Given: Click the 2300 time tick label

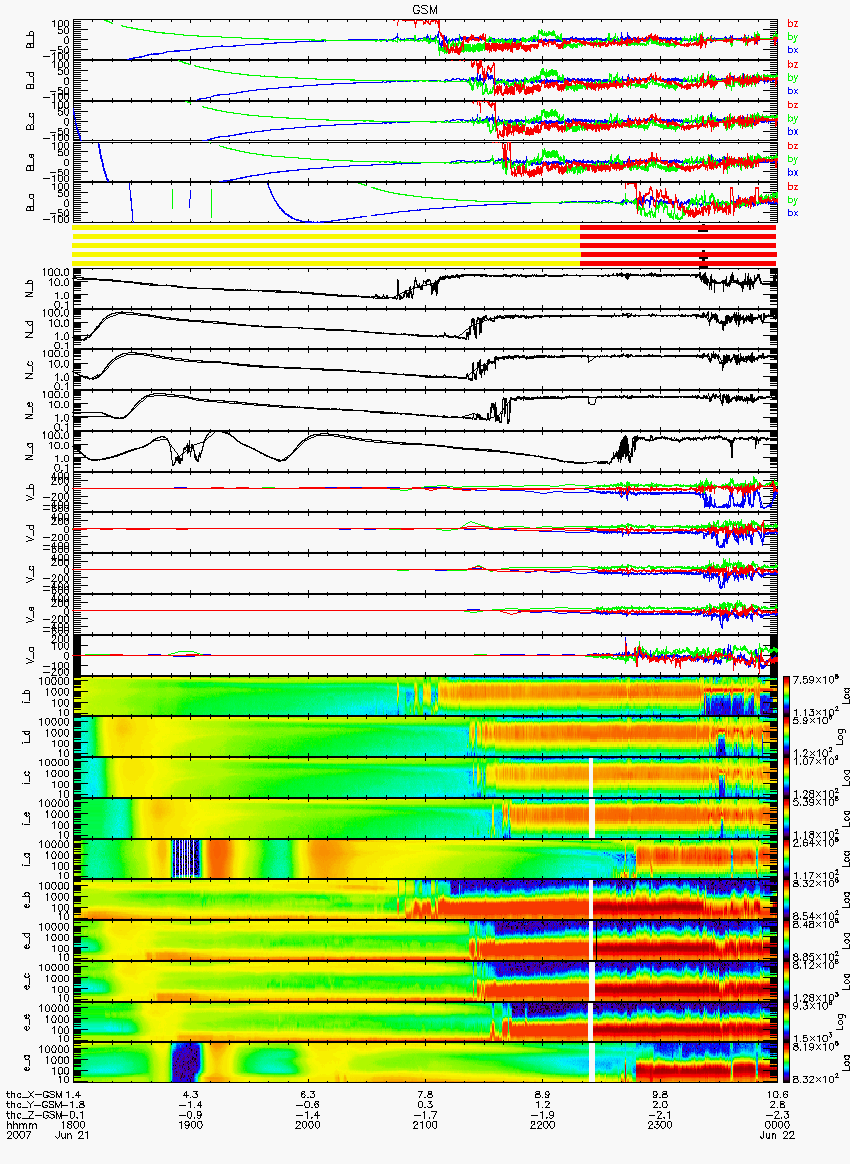Looking at the screenshot, I should pos(660,1125).
